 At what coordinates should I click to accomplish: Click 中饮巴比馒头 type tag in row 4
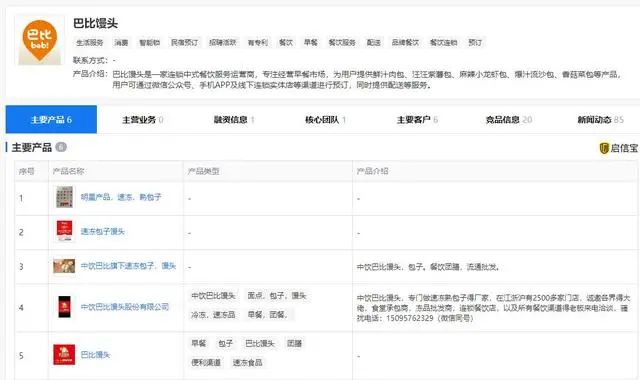tap(213, 296)
